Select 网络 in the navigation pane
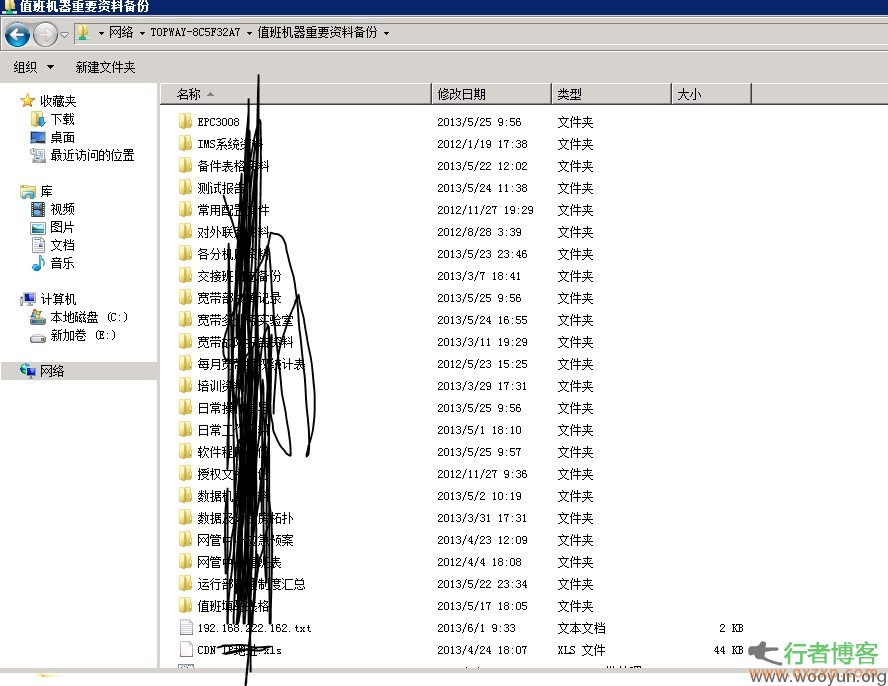The image size is (888, 686). pos(52,371)
